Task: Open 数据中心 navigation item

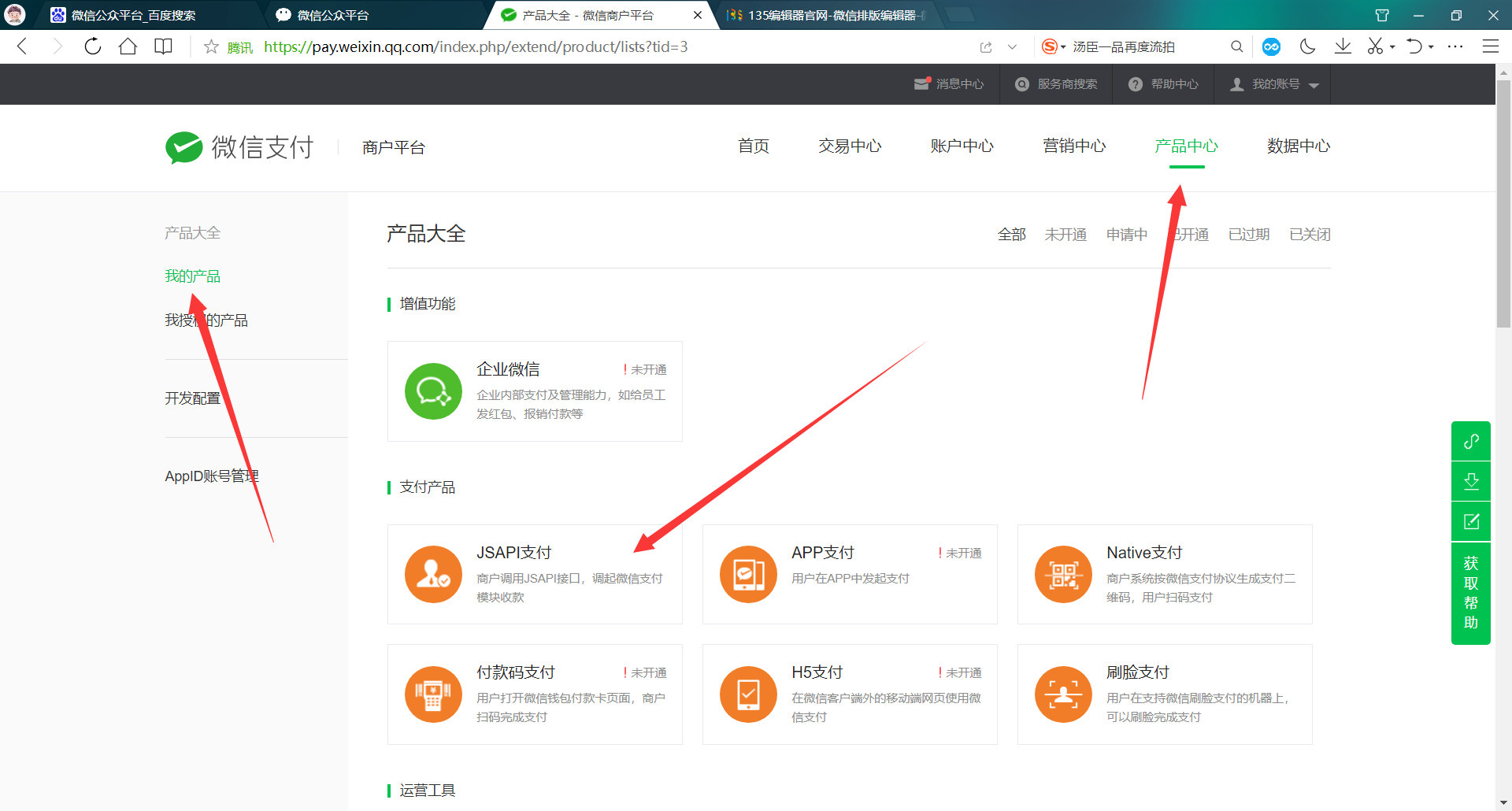Action: point(1299,146)
